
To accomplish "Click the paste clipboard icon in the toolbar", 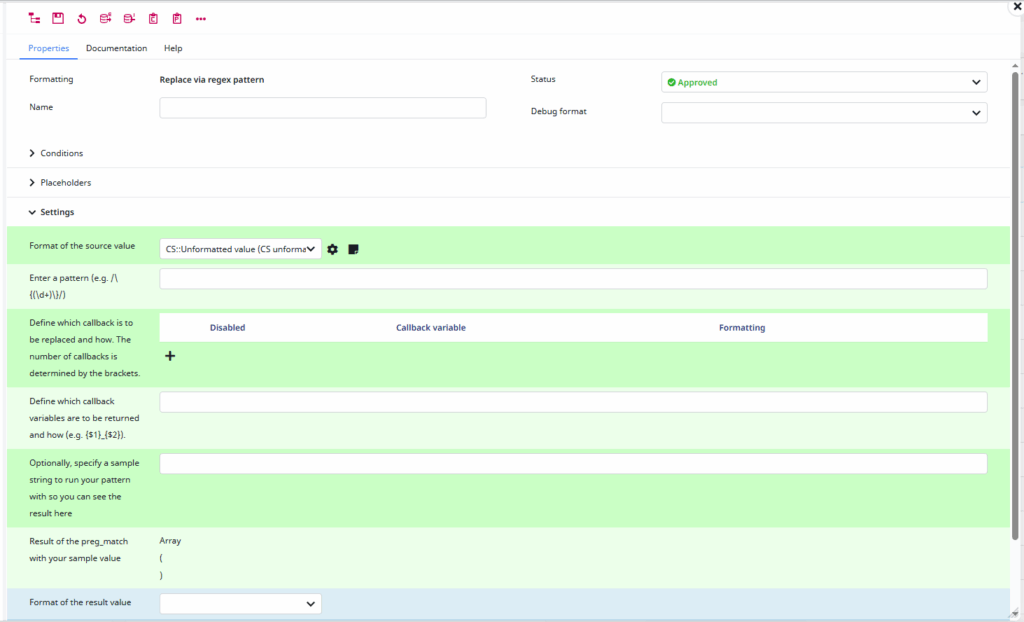I will [176, 18].
